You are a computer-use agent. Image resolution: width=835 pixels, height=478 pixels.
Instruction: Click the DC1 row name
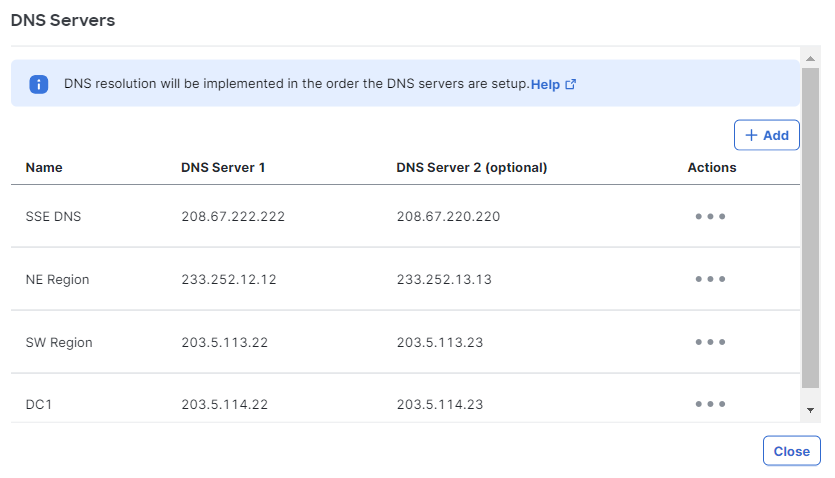click(x=39, y=405)
